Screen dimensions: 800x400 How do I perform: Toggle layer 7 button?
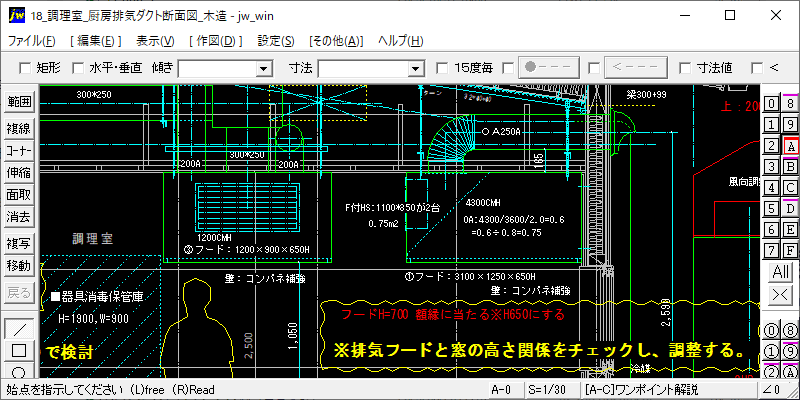tap(772, 251)
